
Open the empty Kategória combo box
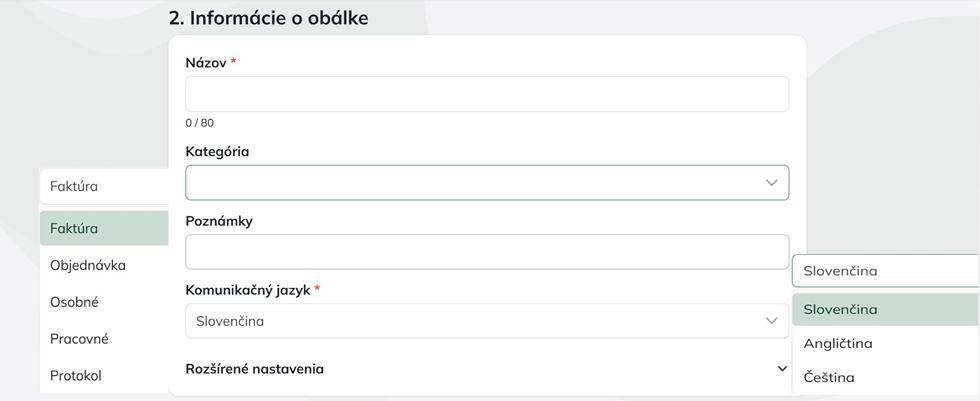pyautogui.click(x=470, y=183)
